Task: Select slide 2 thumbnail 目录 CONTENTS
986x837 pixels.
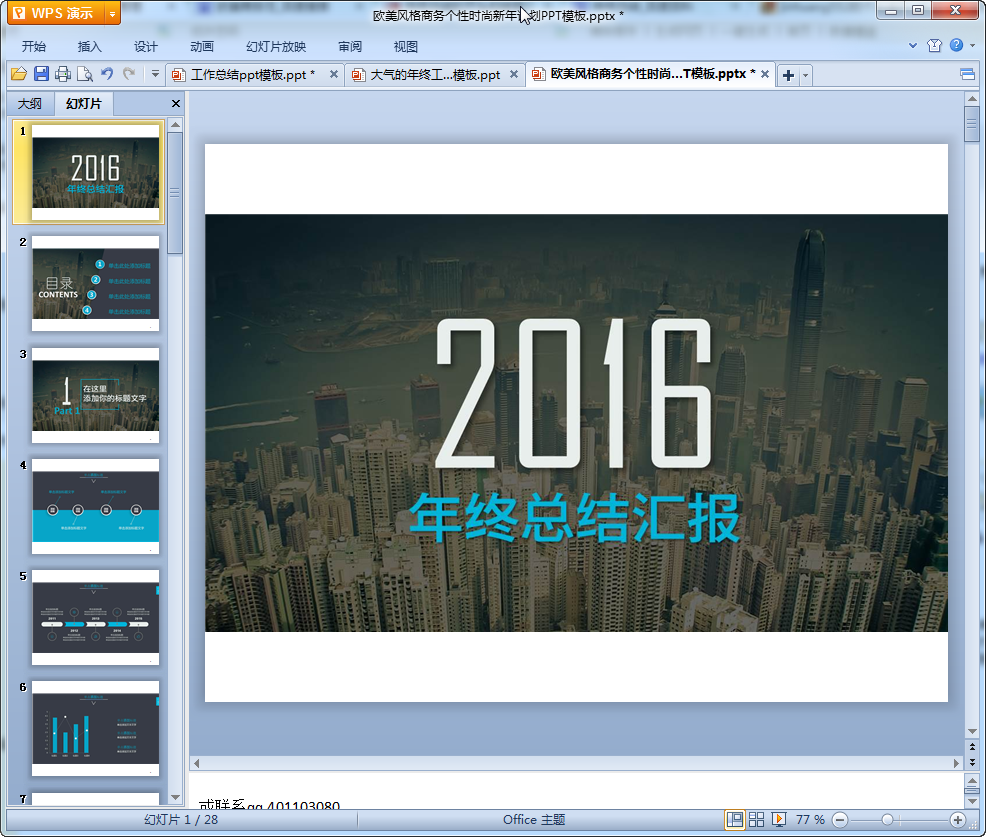Action: 96,284
